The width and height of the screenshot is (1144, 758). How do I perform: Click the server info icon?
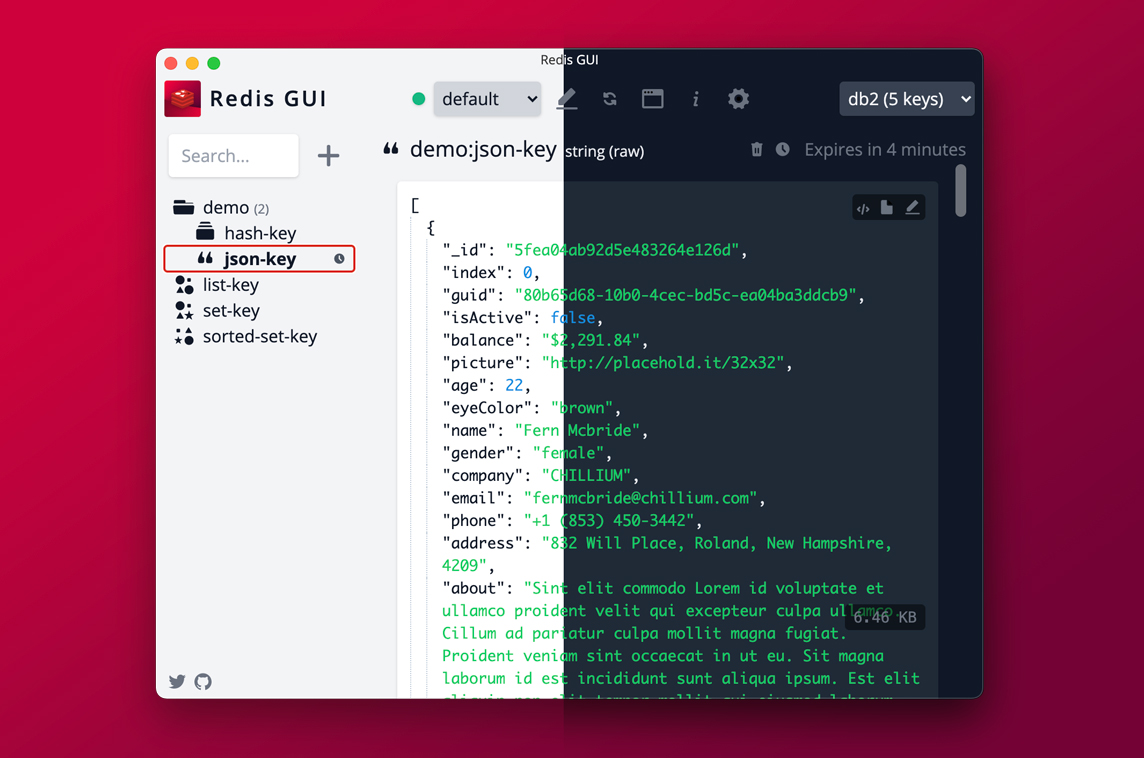point(696,98)
